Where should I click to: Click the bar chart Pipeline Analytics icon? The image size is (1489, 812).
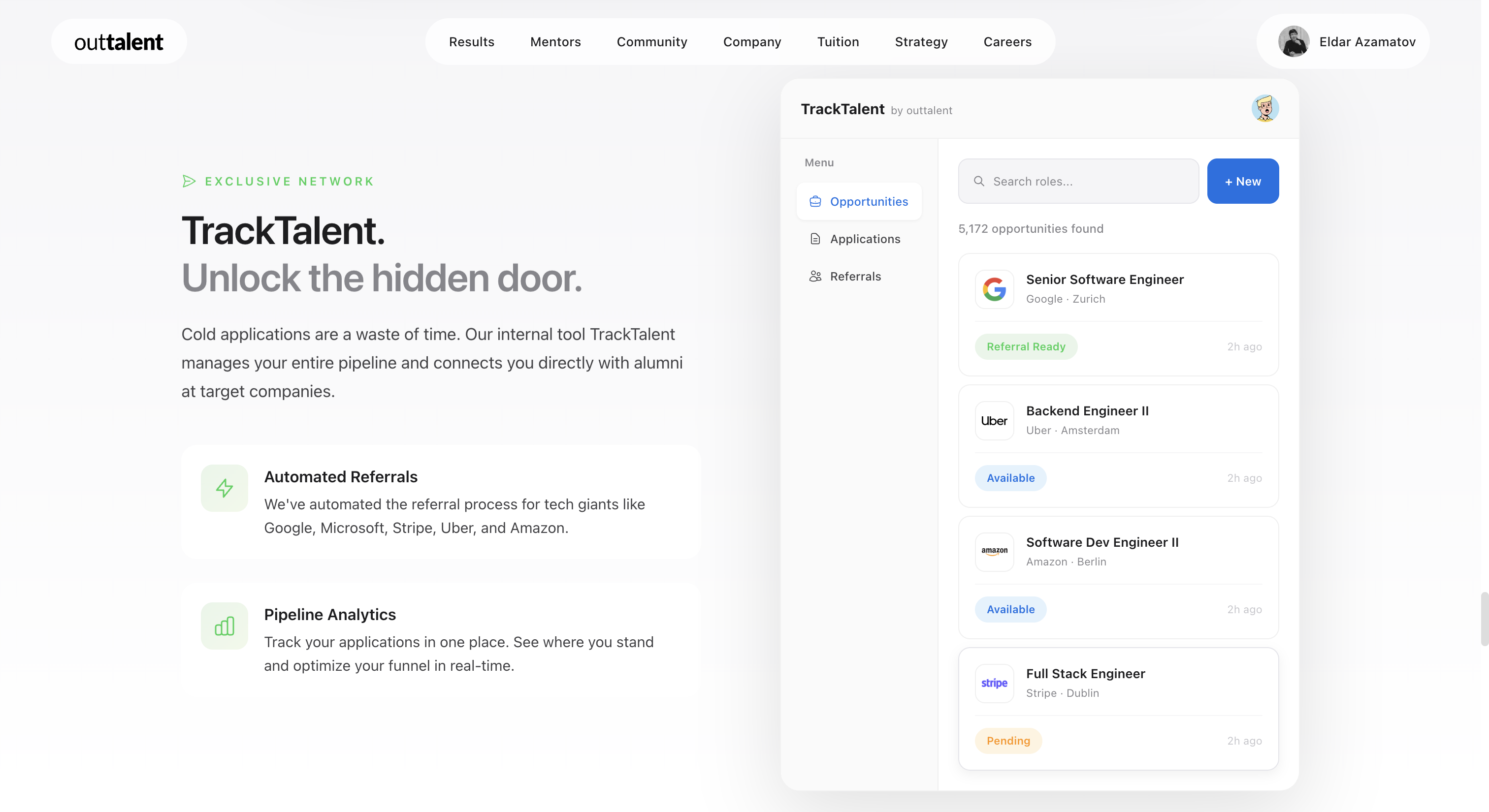(x=224, y=625)
